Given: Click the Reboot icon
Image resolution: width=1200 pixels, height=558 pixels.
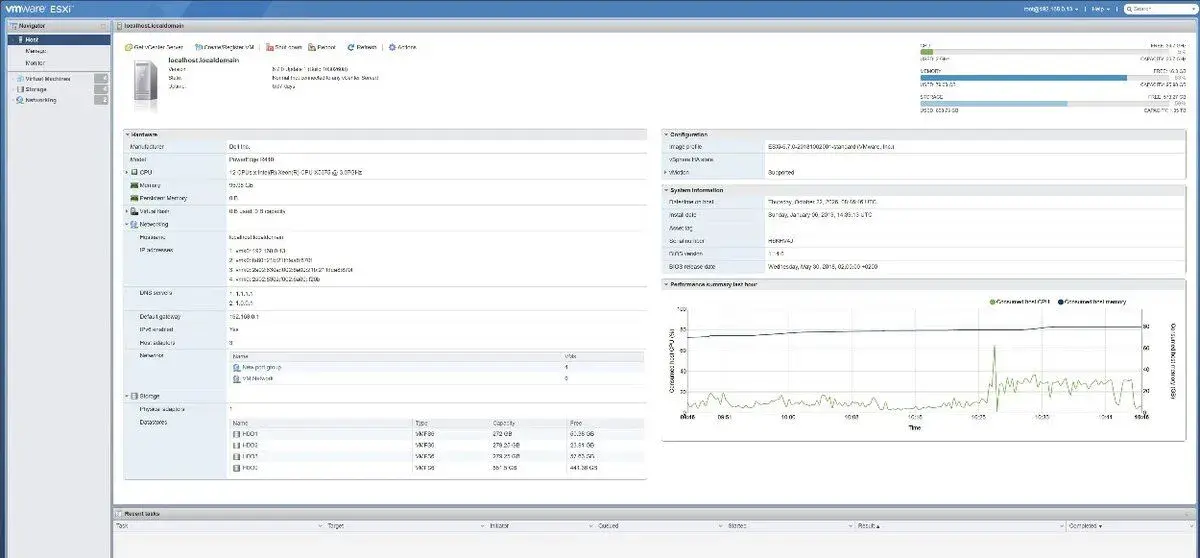Looking at the screenshot, I should coord(312,47).
